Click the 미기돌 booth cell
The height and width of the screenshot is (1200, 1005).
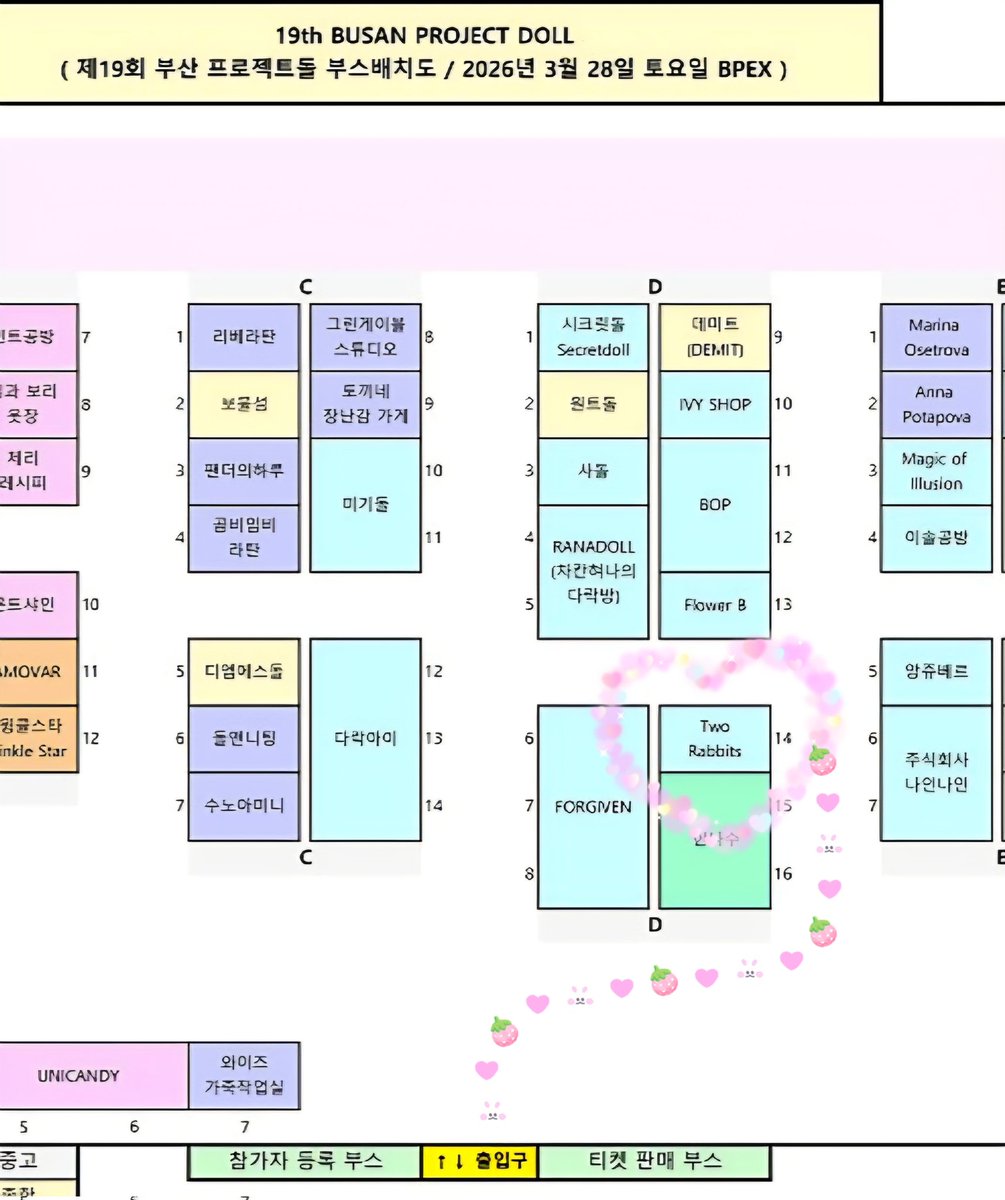(x=366, y=505)
